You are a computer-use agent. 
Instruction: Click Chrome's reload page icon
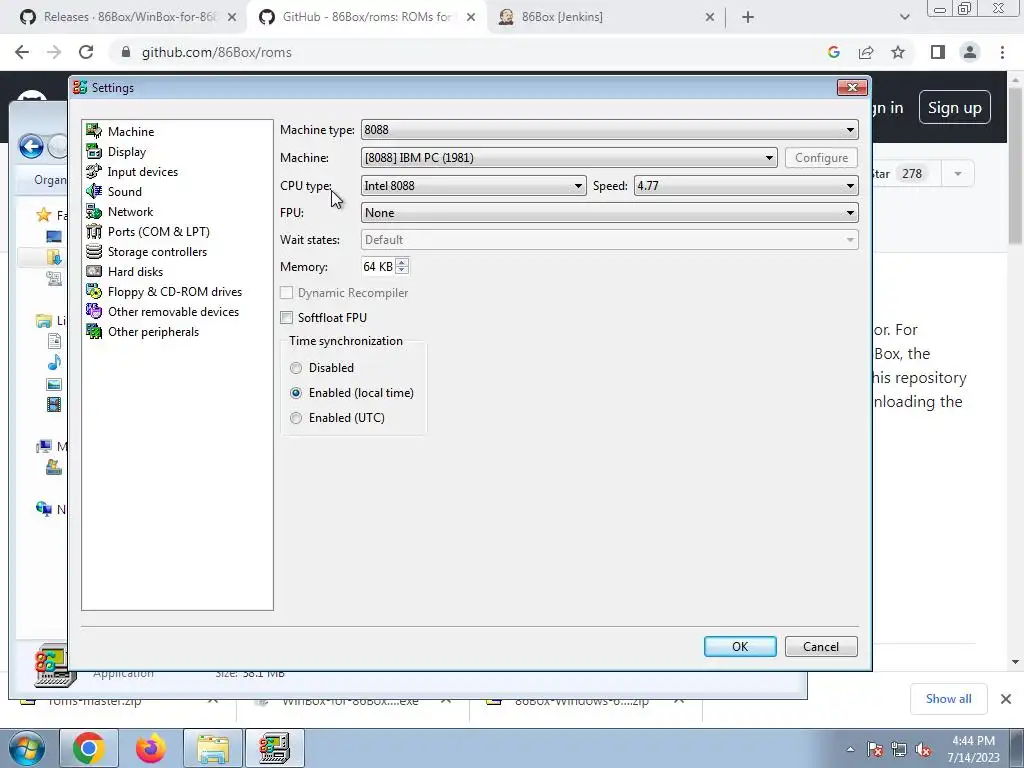click(86, 52)
